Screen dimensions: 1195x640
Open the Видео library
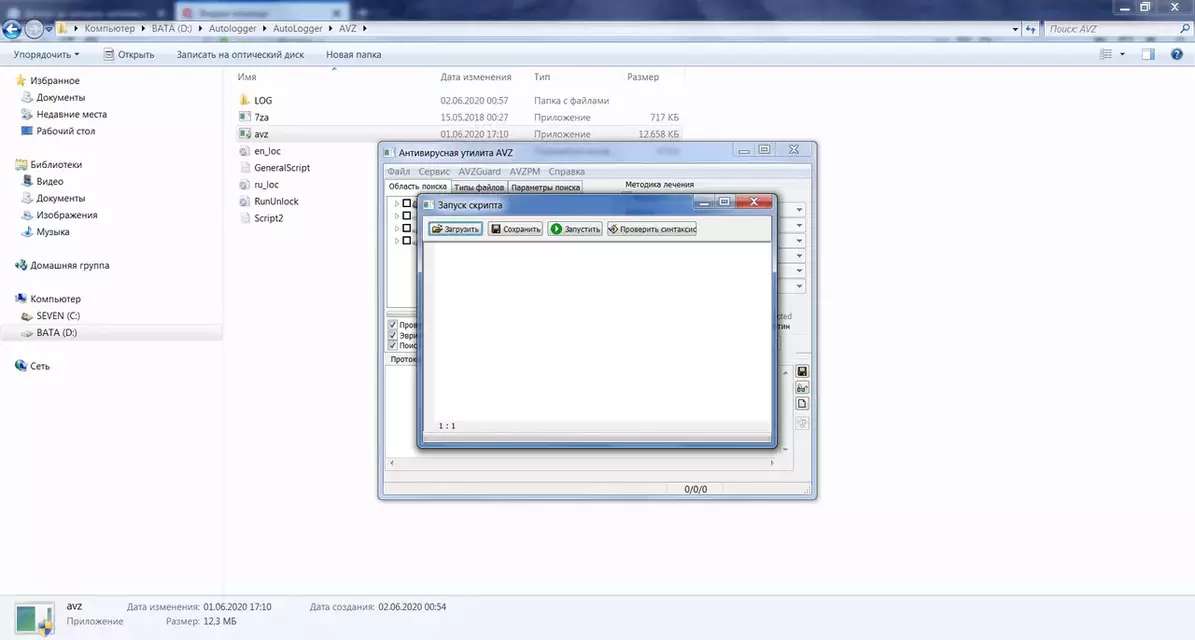(50, 181)
